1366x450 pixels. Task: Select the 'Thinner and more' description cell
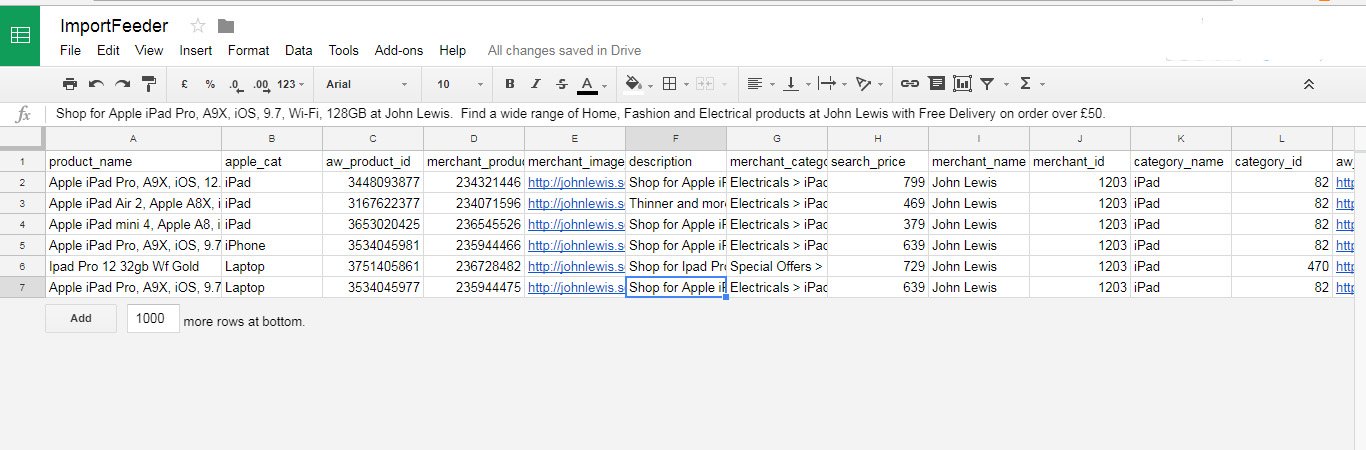(676, 203)
